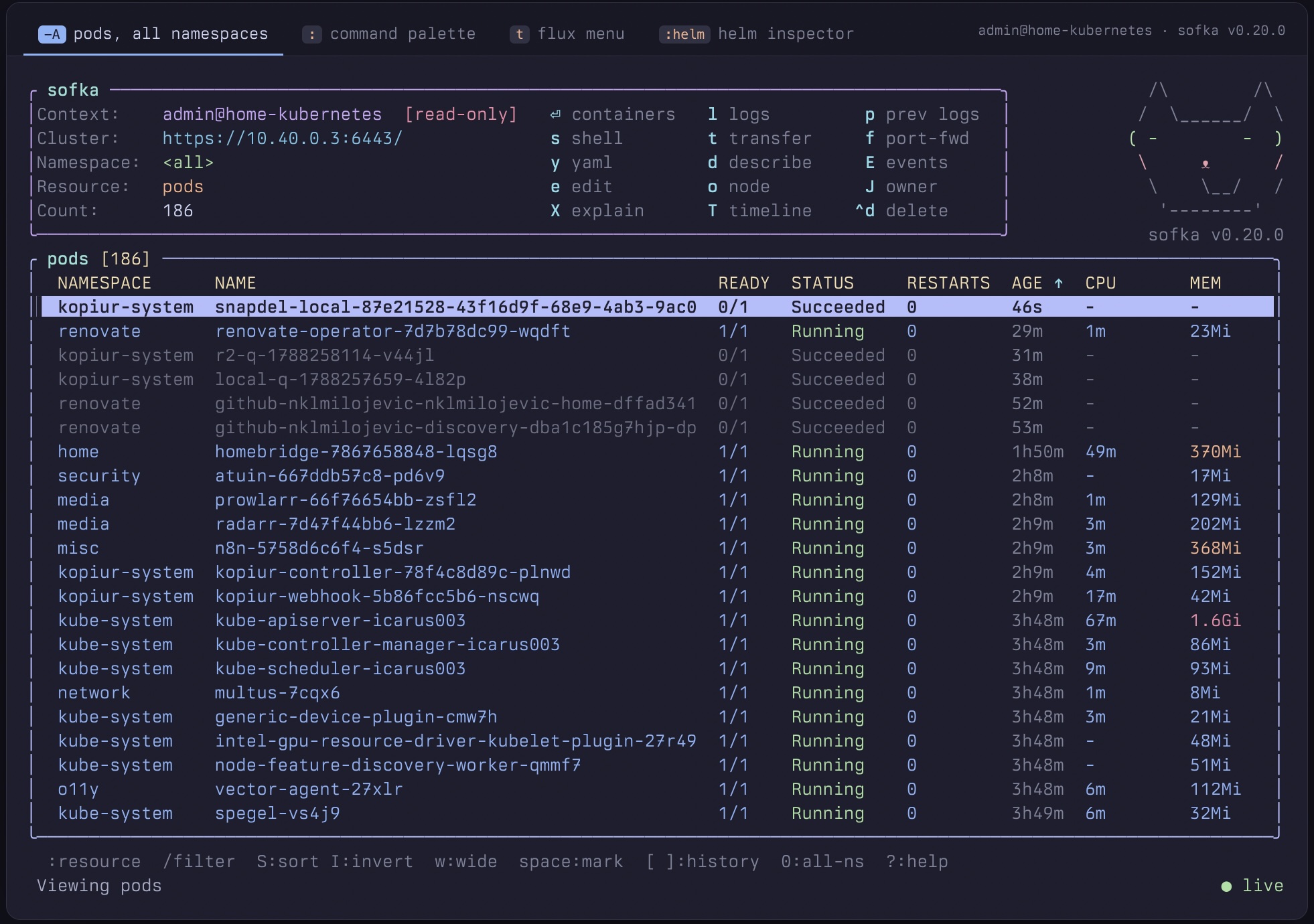The image size is (1314, 924).
Task: Switch to pods, all namespaces tab
Action: (153, 34)
